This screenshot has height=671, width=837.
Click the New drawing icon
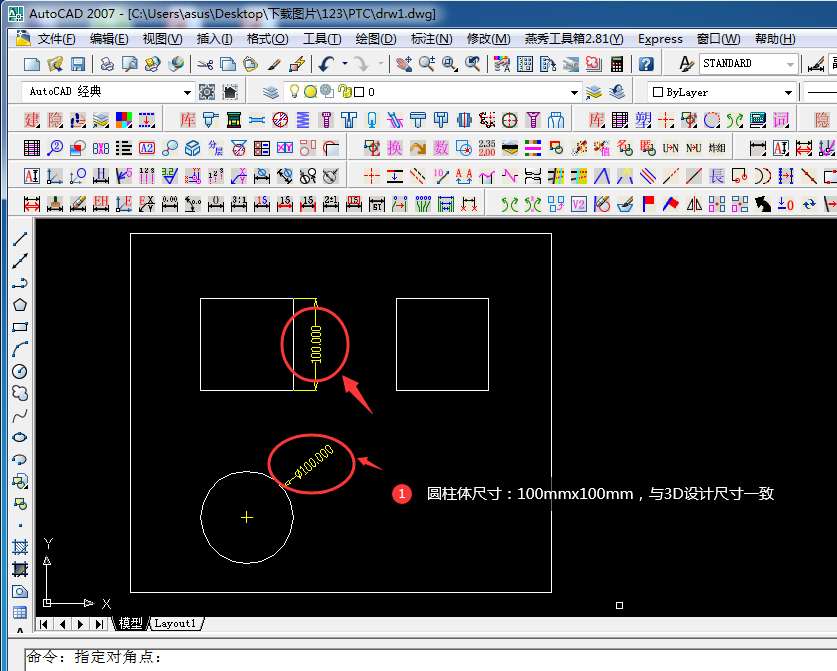(32, 64)
